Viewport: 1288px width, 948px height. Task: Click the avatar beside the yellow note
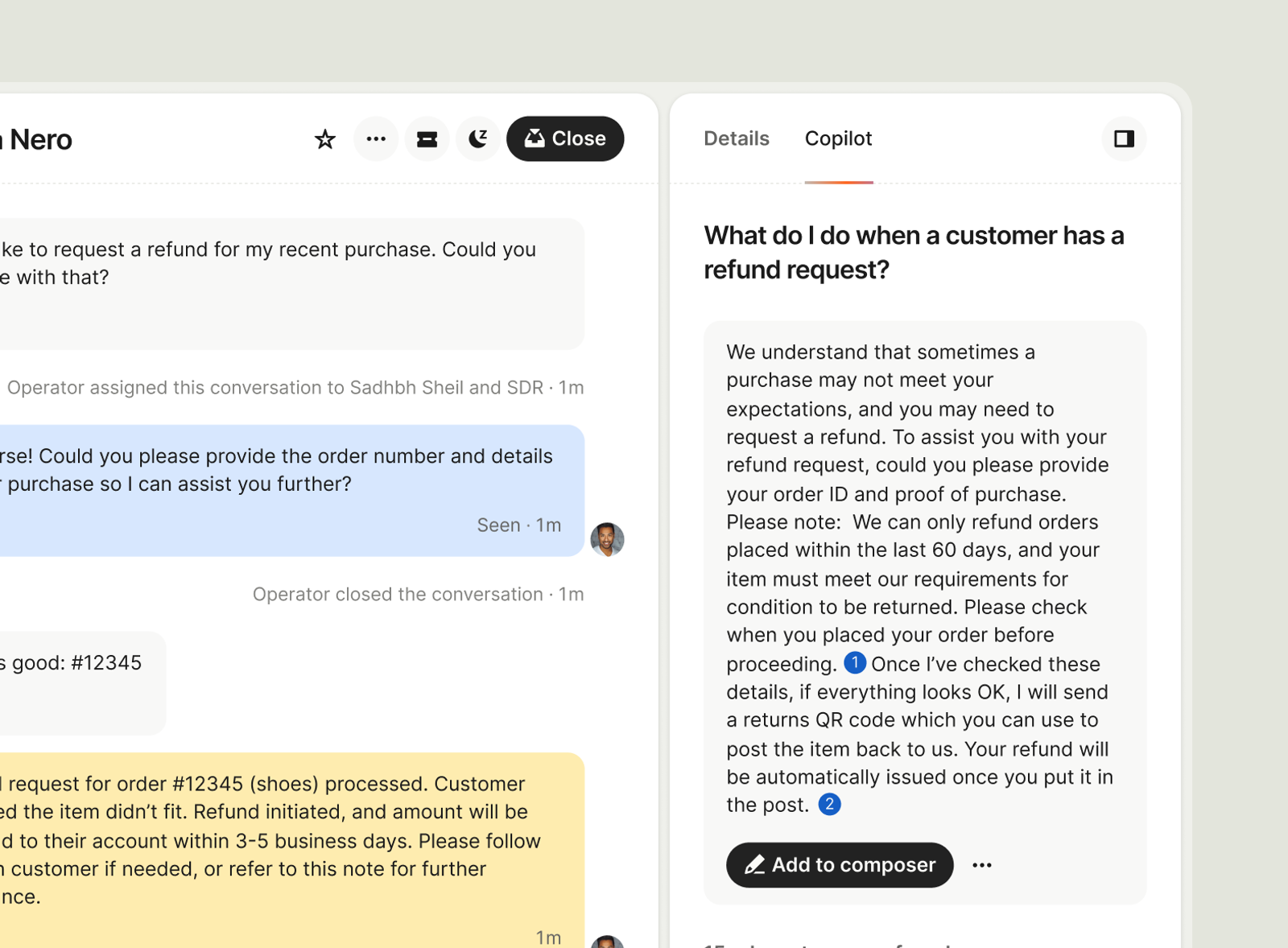(607, 942)
